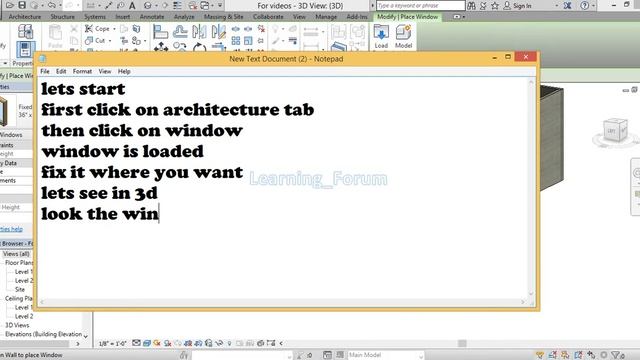Screen dimensions: 640x360
Task: Click the view scale 1/8" = 1'-0" control
Action: click(113, 344)
